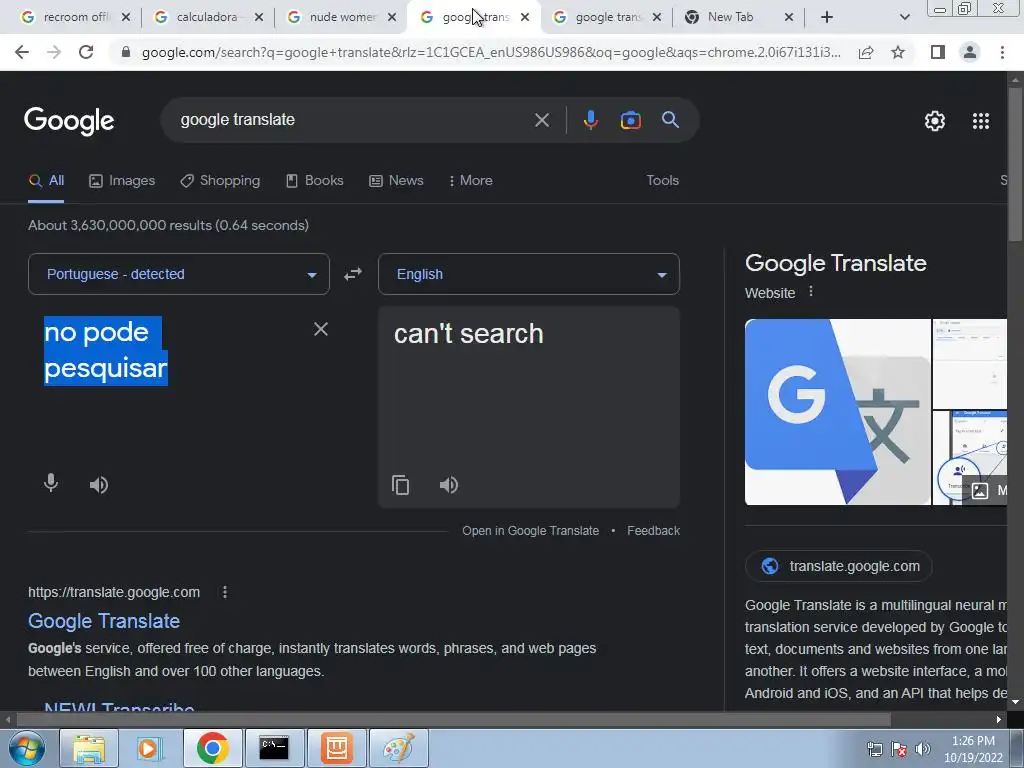The image size is (1024, 768).
Task: Copy the English translation
Action: click(400, 485)
